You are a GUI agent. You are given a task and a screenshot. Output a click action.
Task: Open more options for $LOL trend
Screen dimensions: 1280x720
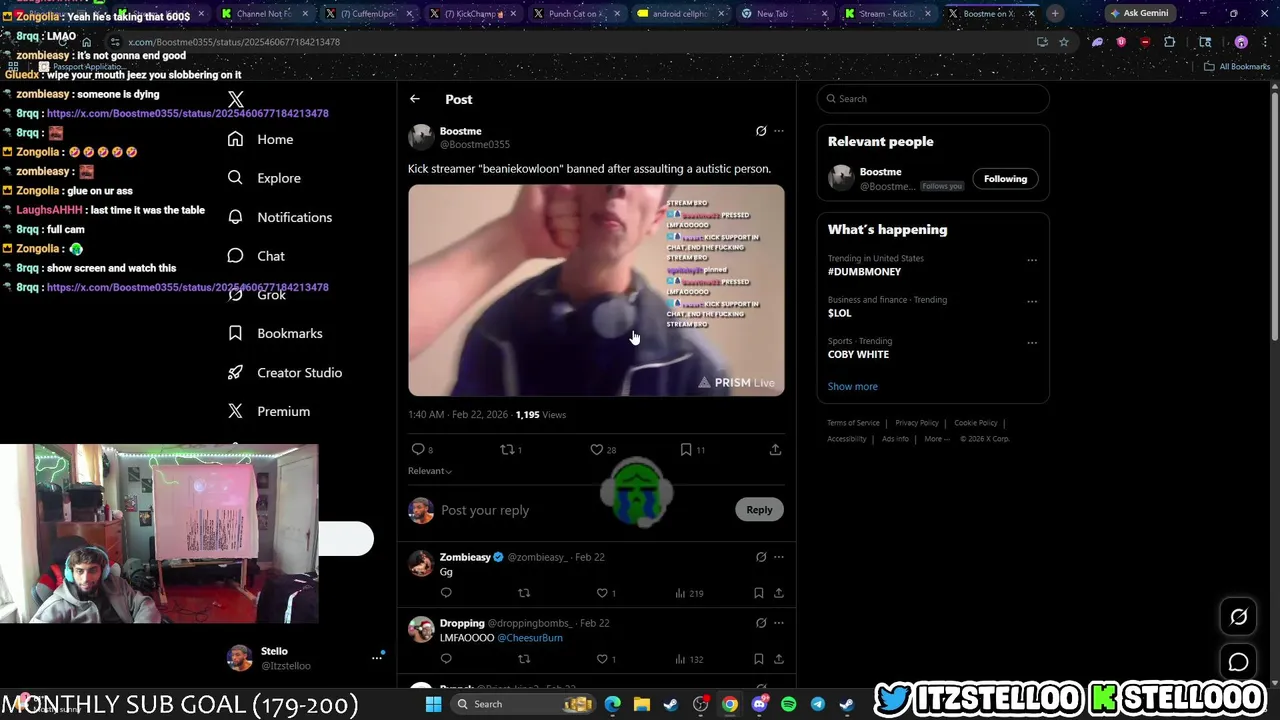[1032, 301]
